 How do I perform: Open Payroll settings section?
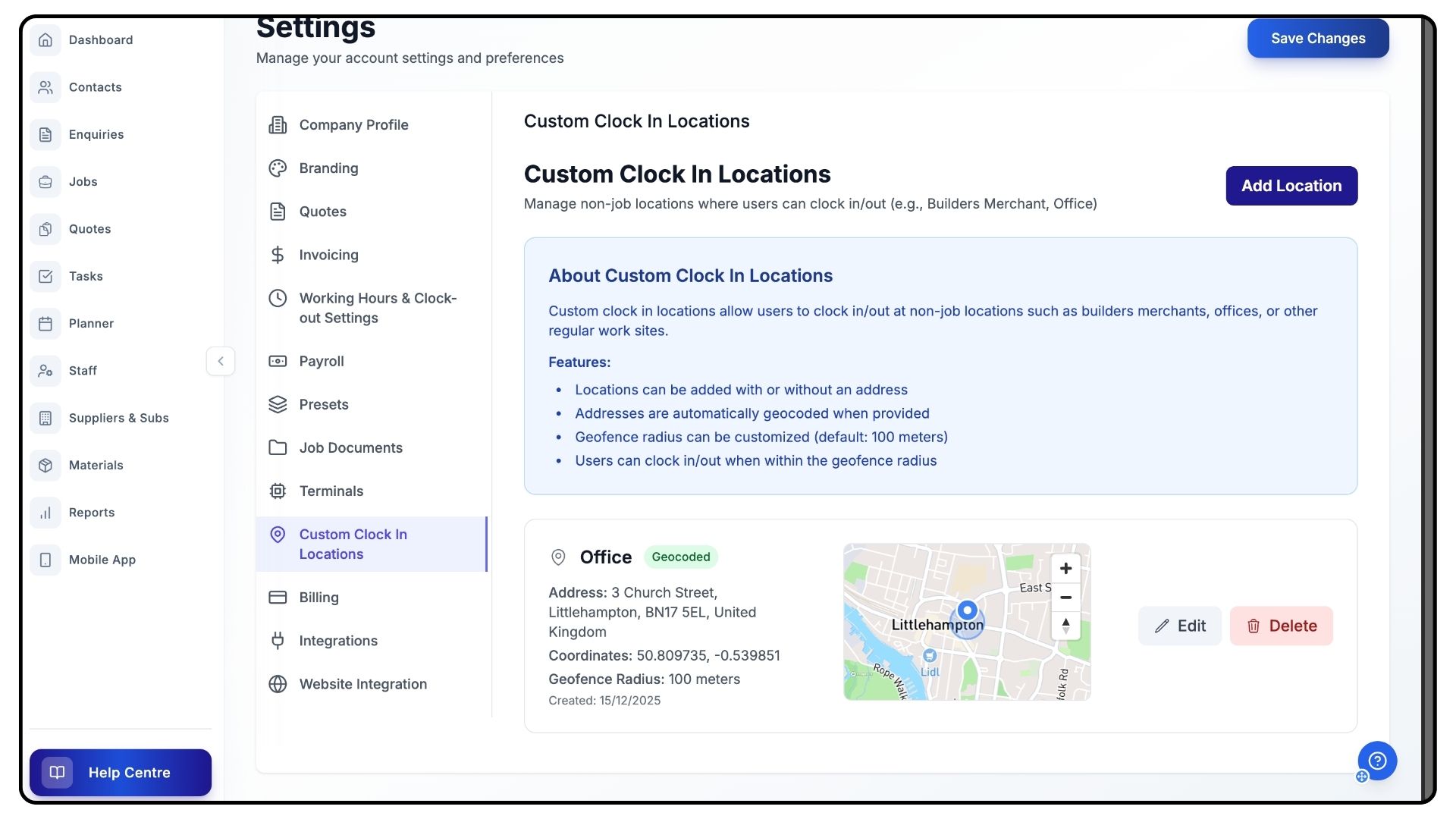pyautogui.click(x=322, y=362)
